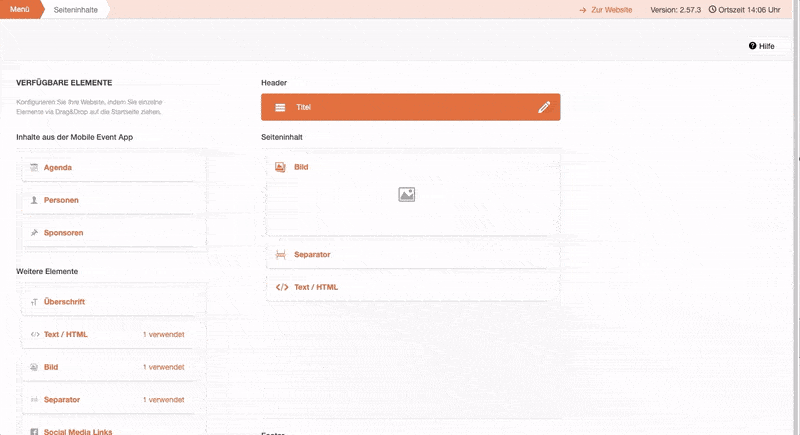
Task: Click the arrow icon before Zur Website
Action: (x=583, y=10)
